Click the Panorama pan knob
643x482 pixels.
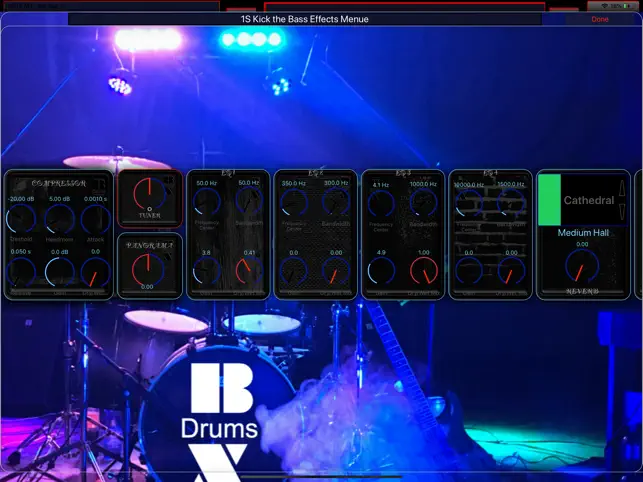[x=148, y=269]
